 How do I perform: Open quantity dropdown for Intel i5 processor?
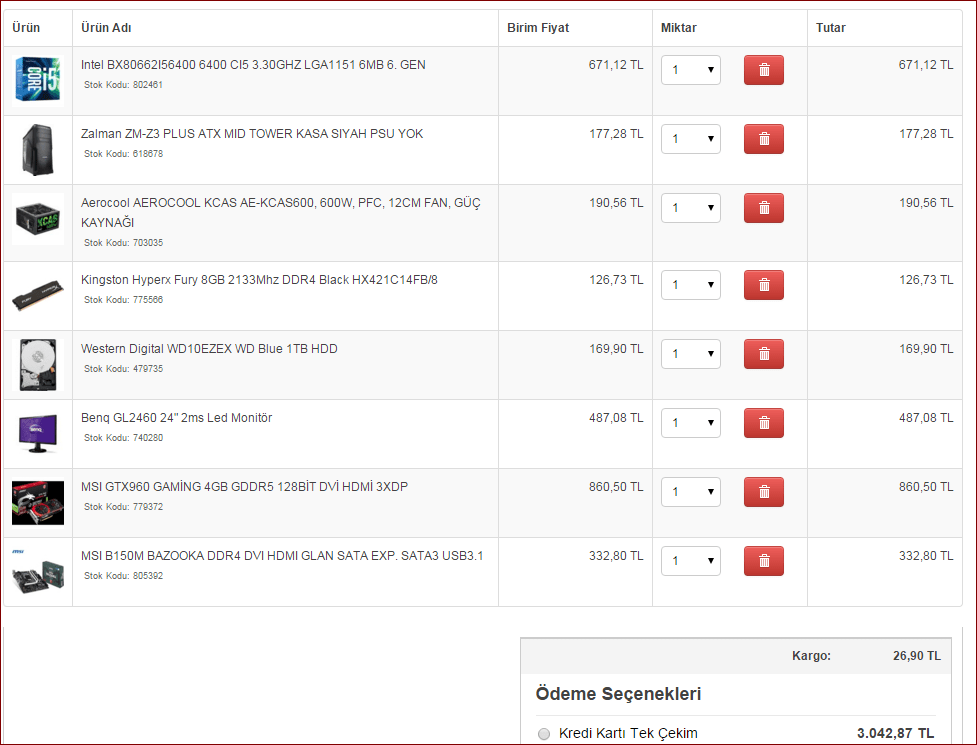click(x=691, y=70)
